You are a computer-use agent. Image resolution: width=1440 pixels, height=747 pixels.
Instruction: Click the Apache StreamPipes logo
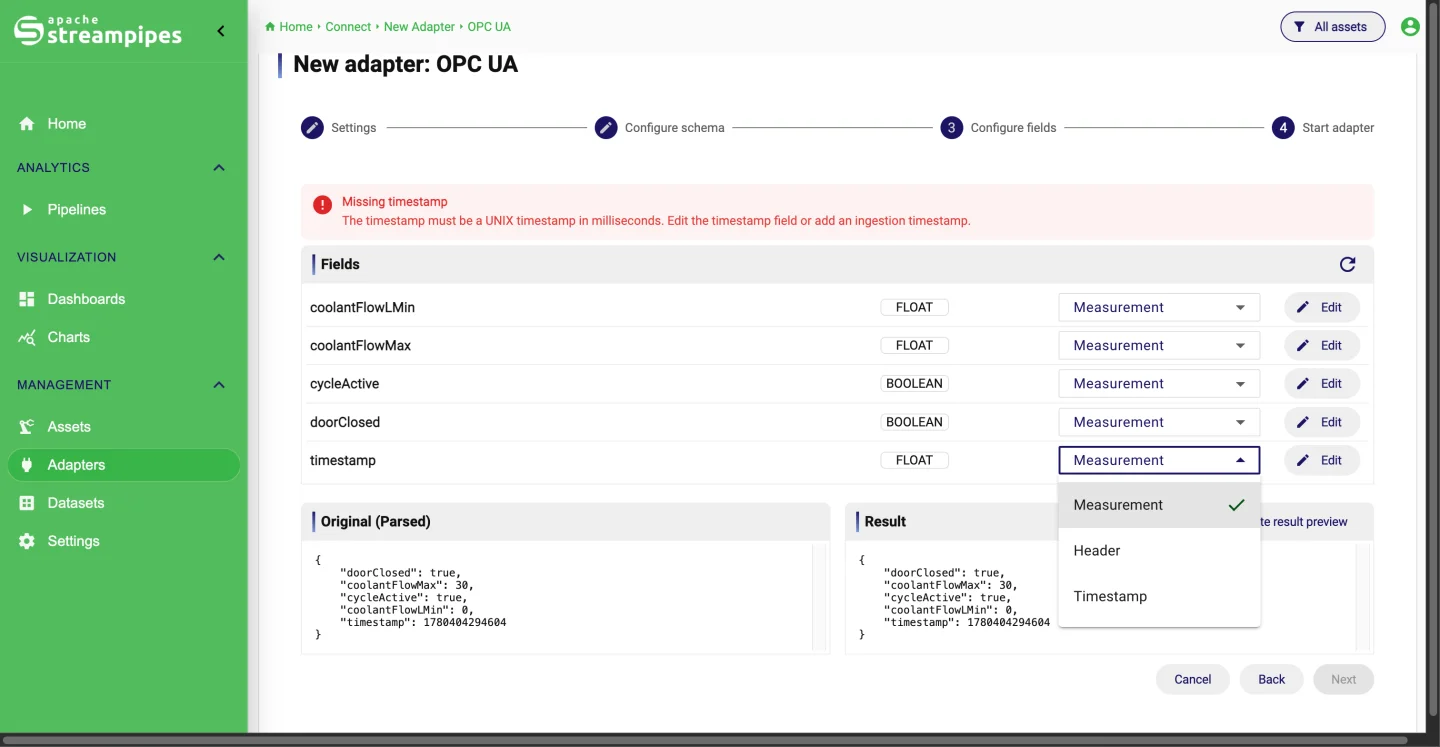[98, 30]
